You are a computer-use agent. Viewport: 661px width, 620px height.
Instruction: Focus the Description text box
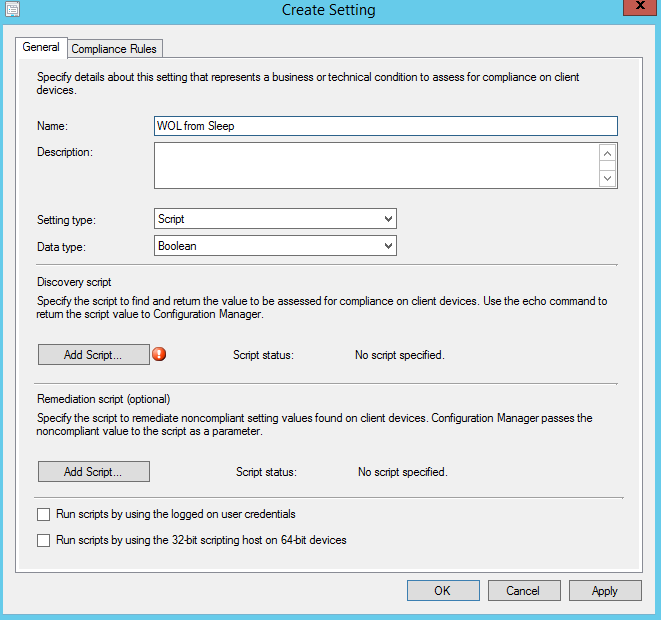(x=375, y=165)
